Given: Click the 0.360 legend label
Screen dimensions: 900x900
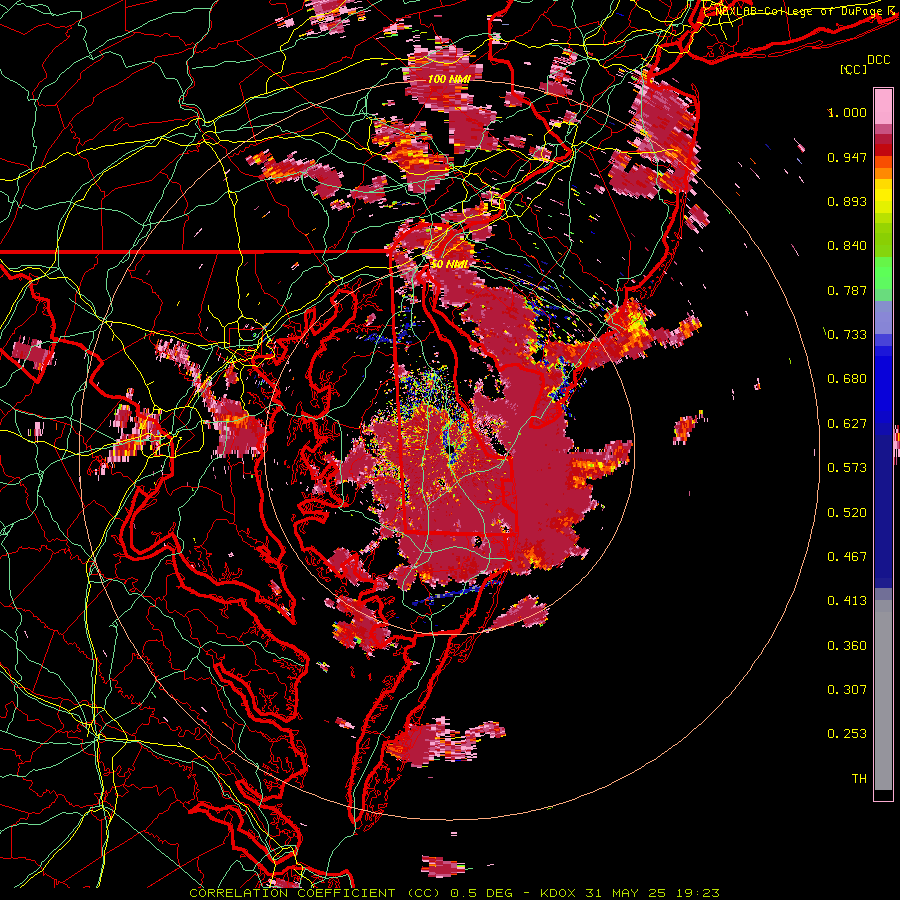Looking at the screenshot, I should click(x=847, y=646).
